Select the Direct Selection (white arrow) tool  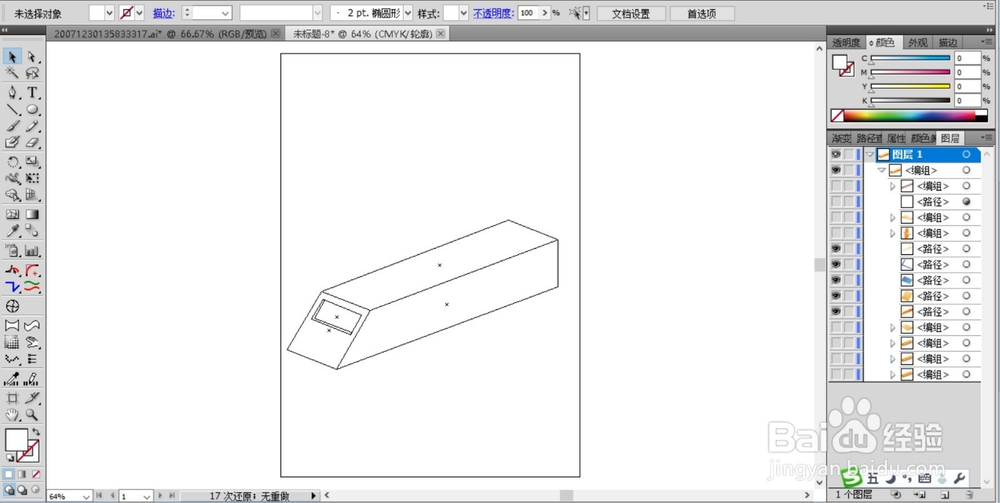point(32,57)
